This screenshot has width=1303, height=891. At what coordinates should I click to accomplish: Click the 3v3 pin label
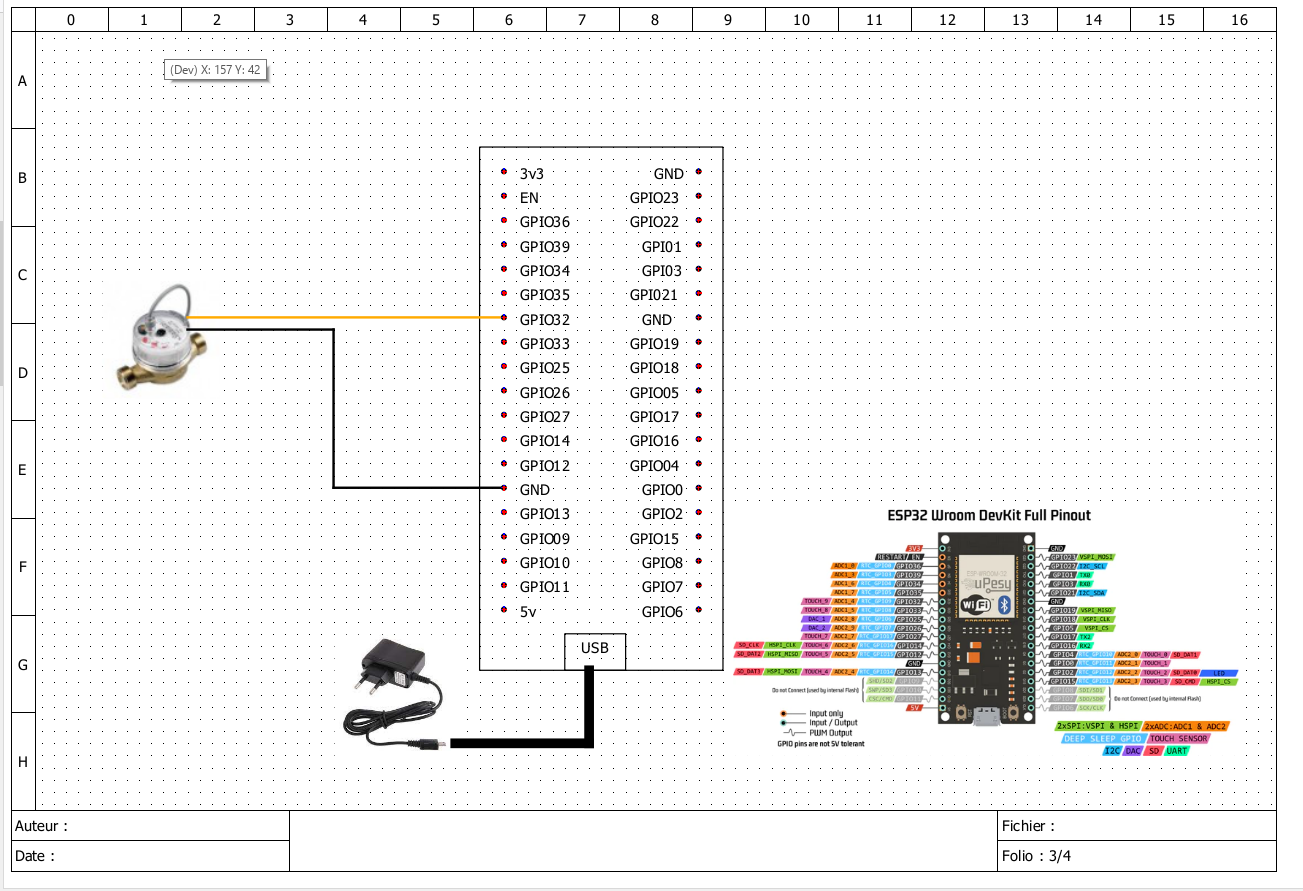point(531,174)
